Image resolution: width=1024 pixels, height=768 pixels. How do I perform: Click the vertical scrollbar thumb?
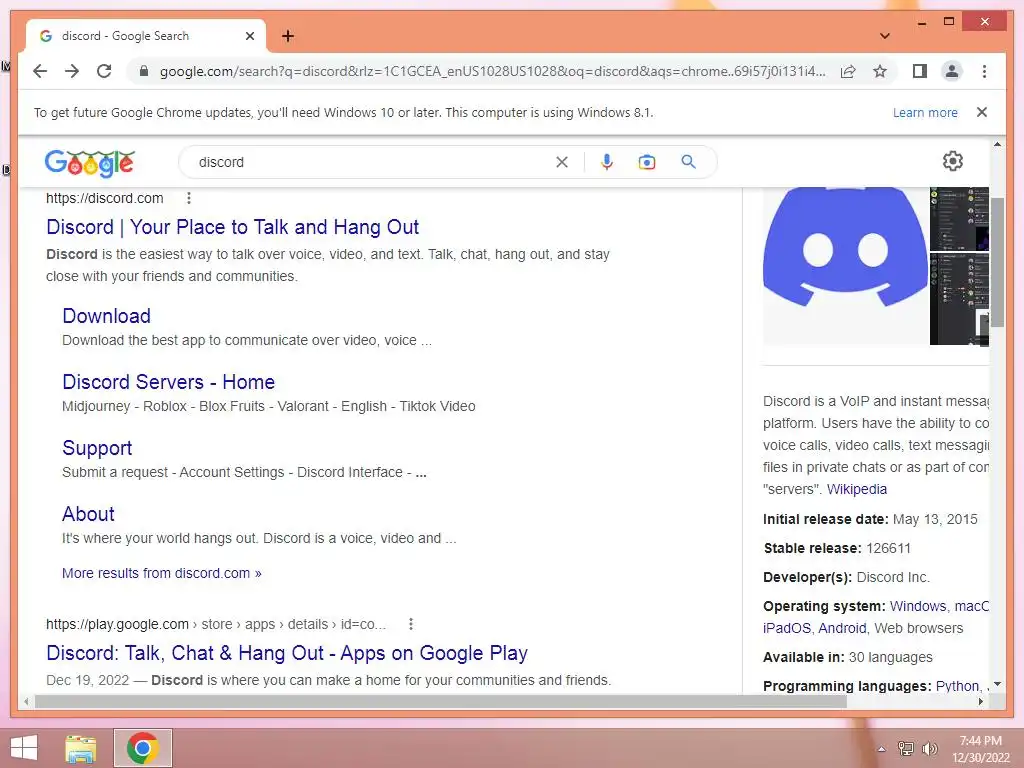click(x=997, y=261)
